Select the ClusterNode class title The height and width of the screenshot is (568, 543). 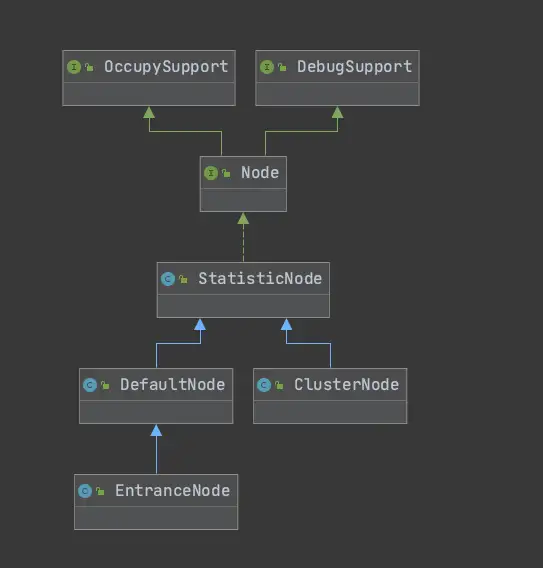[x=346, y=384]
